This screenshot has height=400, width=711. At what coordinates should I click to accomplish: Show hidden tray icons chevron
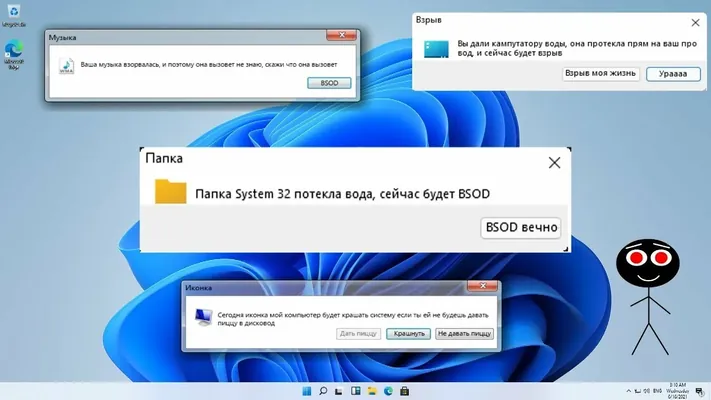628,391
